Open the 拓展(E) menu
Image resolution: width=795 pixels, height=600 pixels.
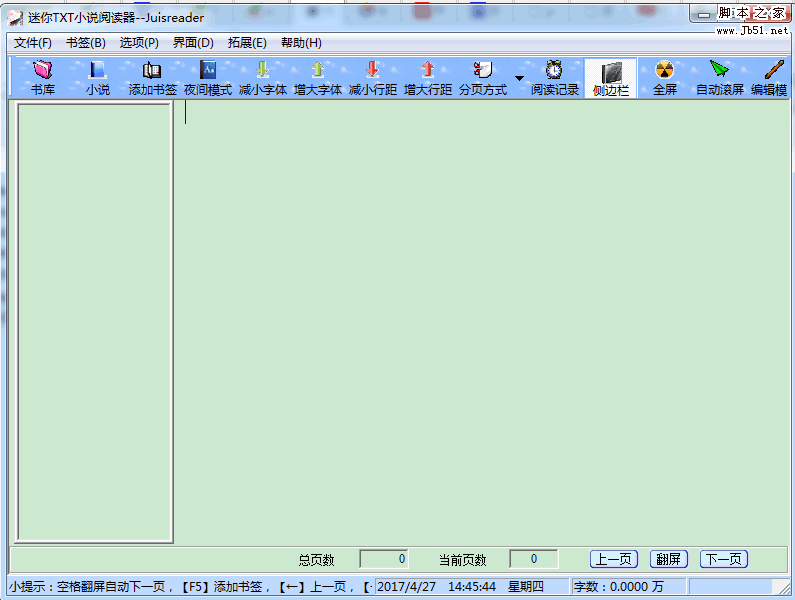(247, 43)
